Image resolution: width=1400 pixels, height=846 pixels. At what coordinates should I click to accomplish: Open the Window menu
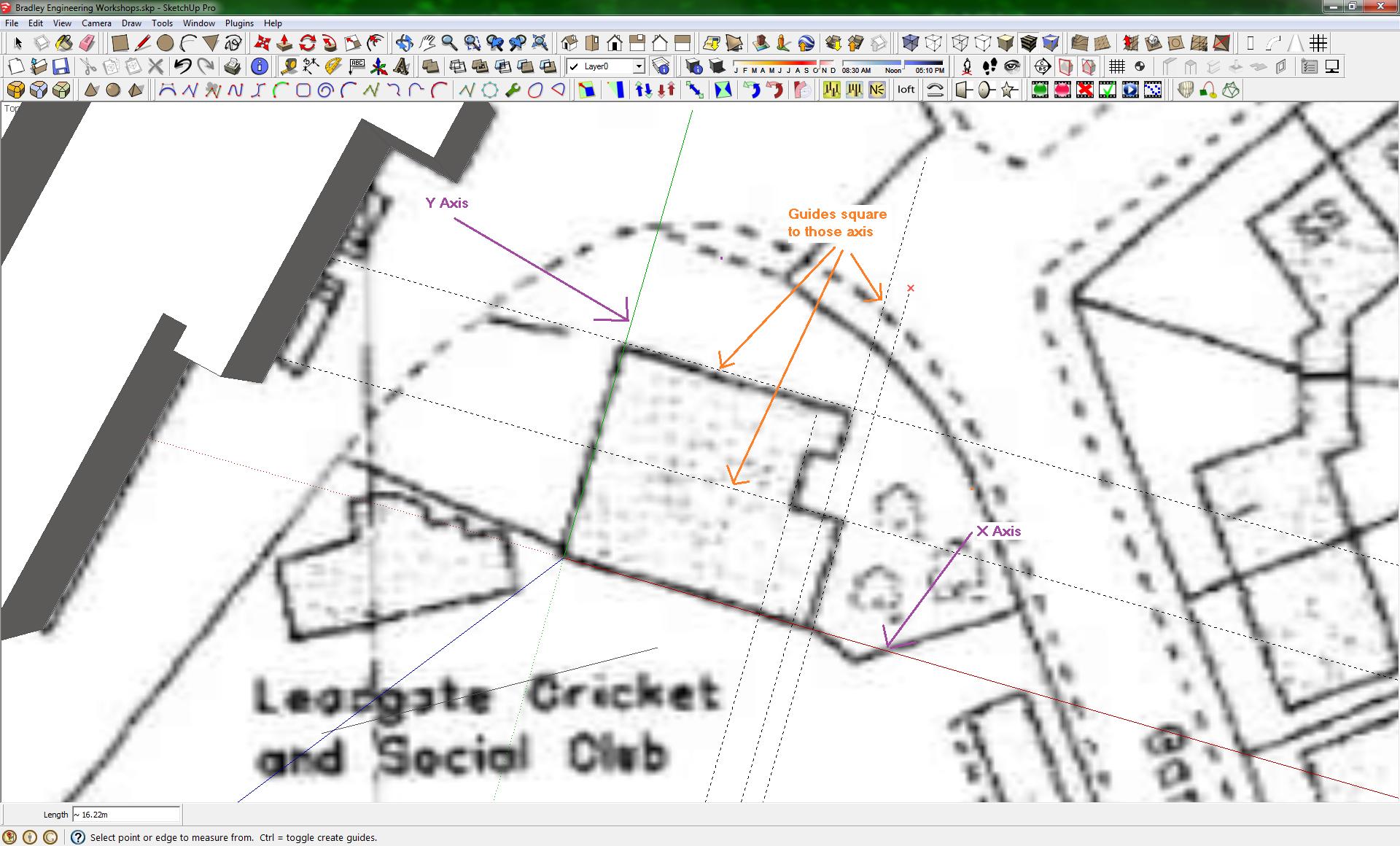198,23
